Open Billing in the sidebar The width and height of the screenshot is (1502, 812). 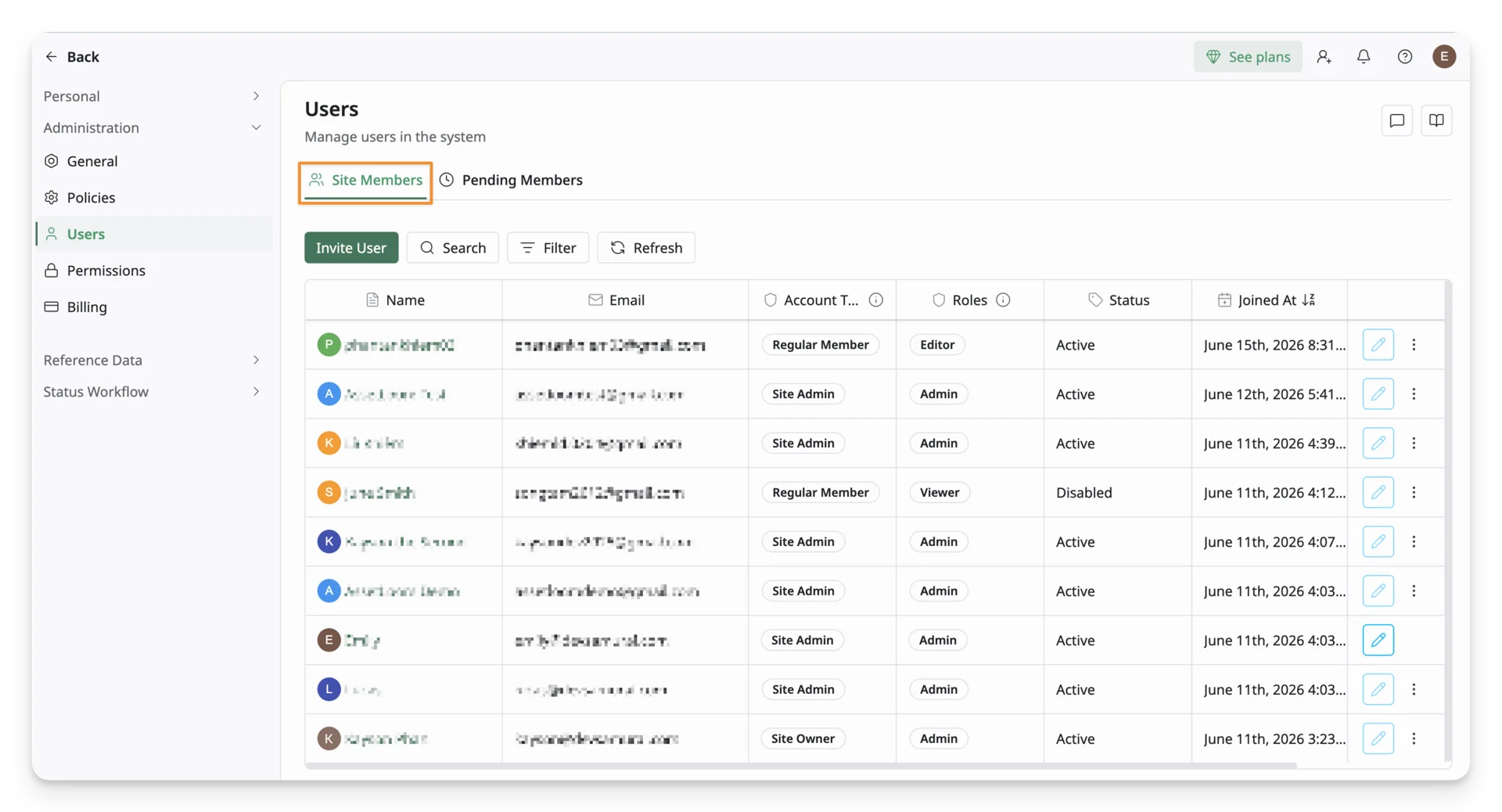pyautogui.click(x=154, y=307)
